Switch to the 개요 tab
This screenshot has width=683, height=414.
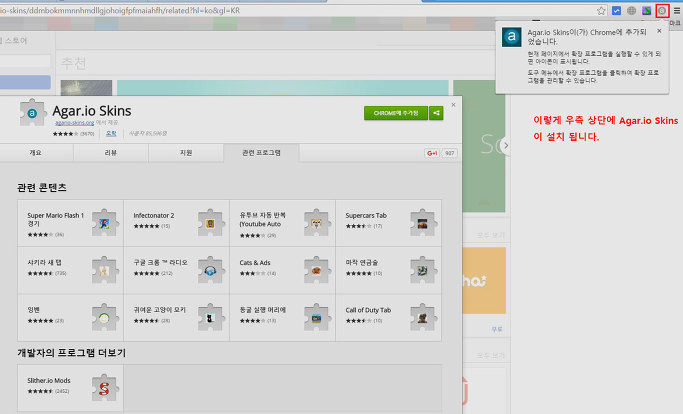(x=36, y=153)
